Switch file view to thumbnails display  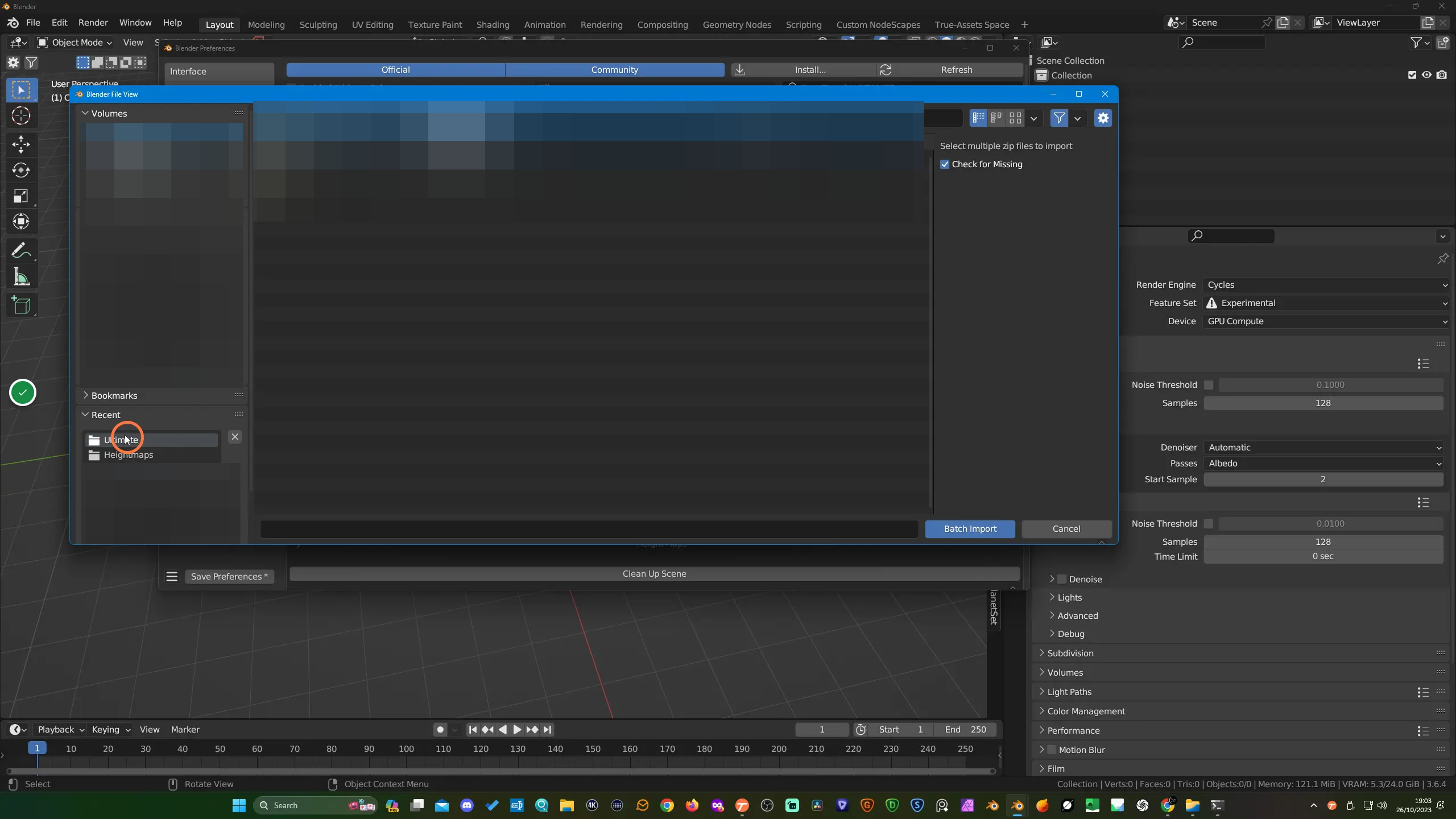pyautogui.click(x=1015, y=118)
